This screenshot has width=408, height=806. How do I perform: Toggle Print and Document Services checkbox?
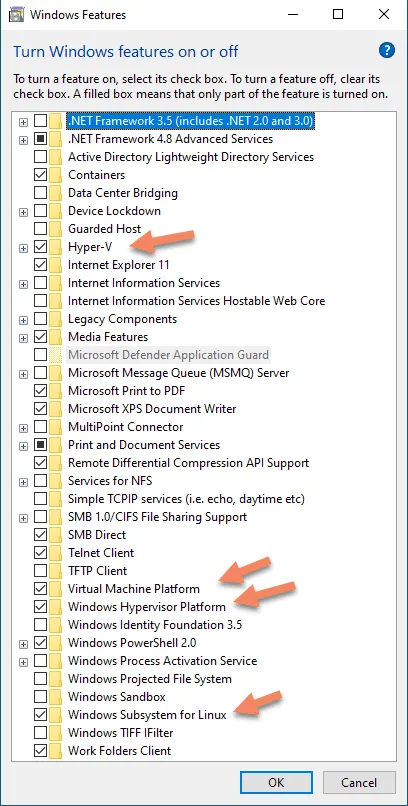(x=40, y=445)
